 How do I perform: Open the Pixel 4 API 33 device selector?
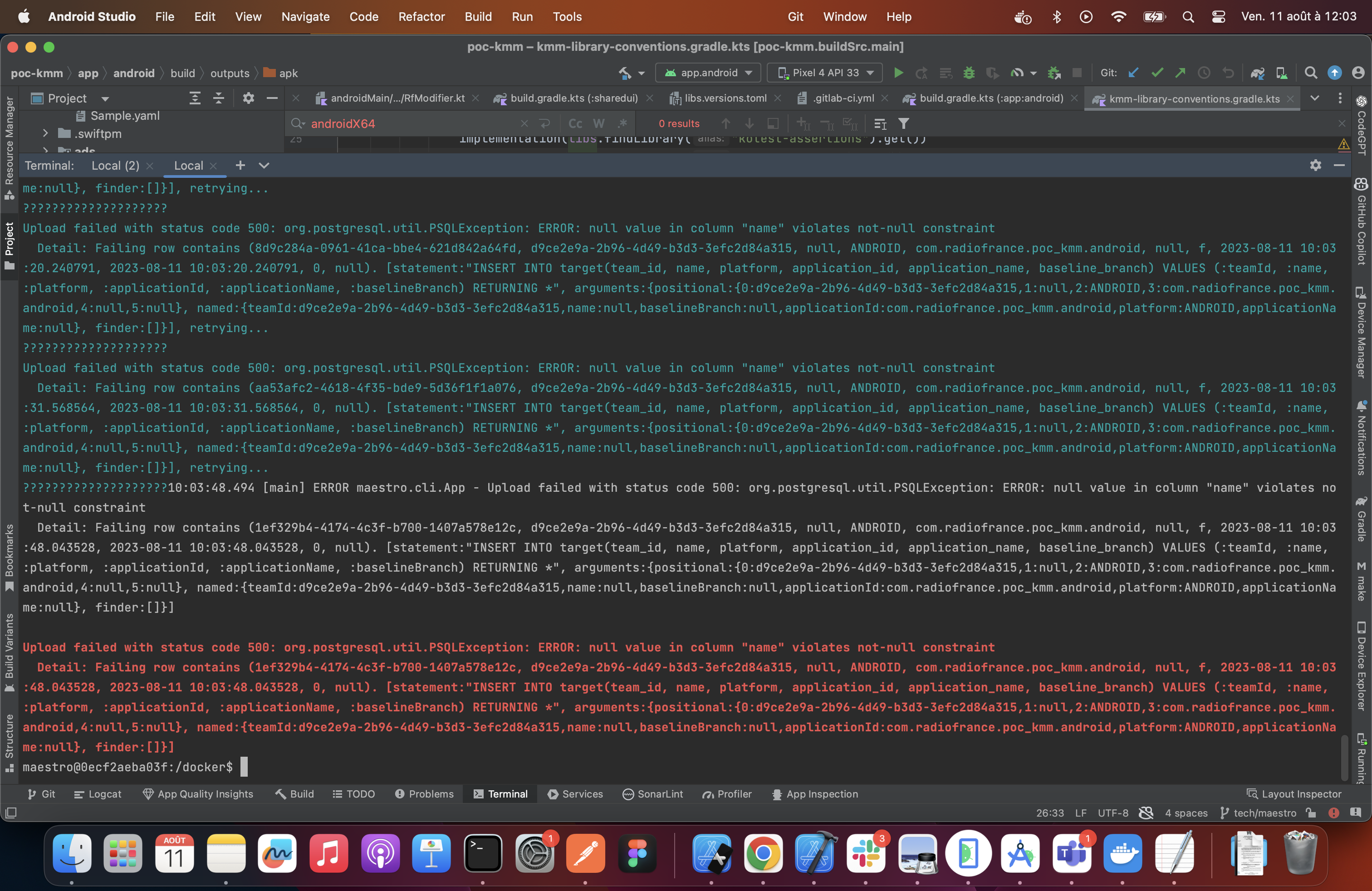point(824,73)
